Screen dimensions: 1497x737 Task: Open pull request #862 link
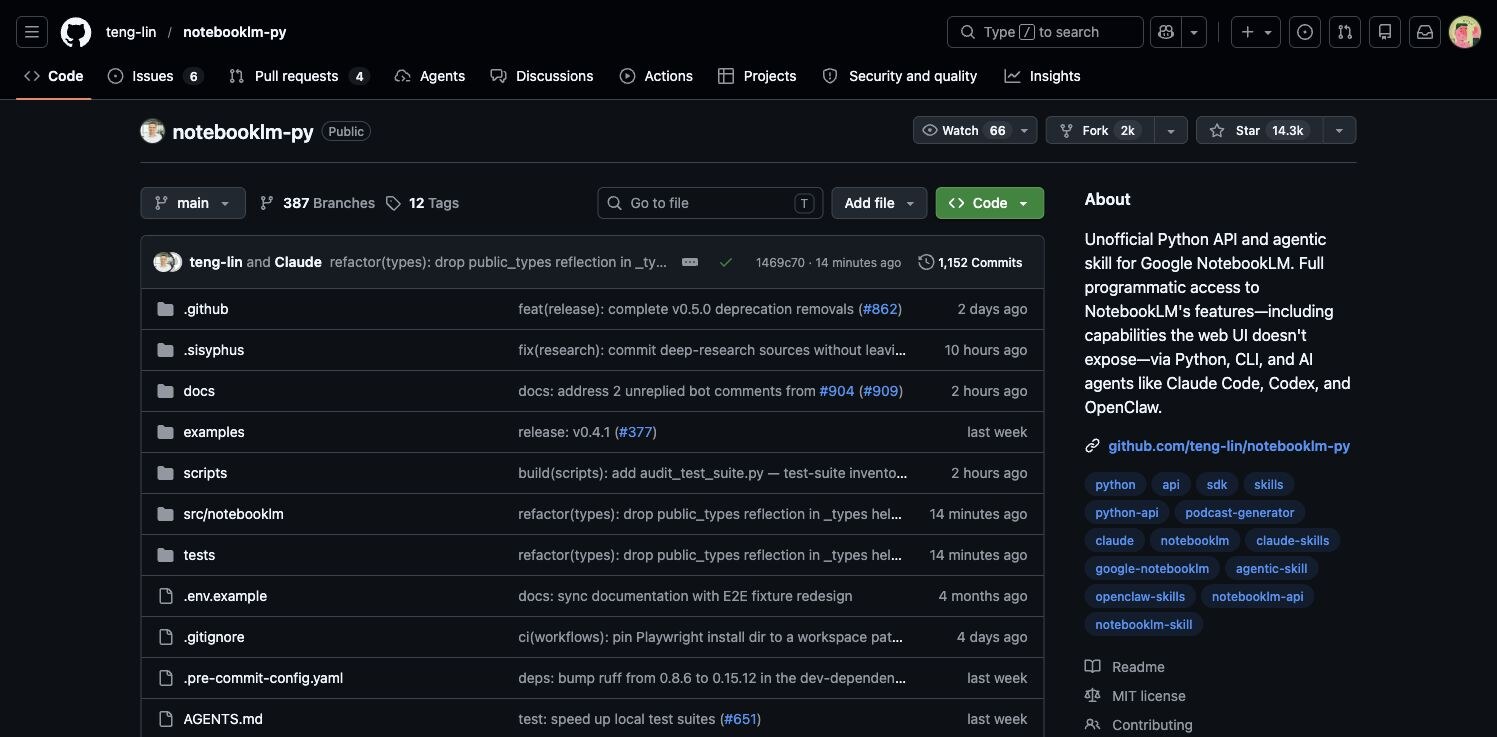[x=880, y=309]
